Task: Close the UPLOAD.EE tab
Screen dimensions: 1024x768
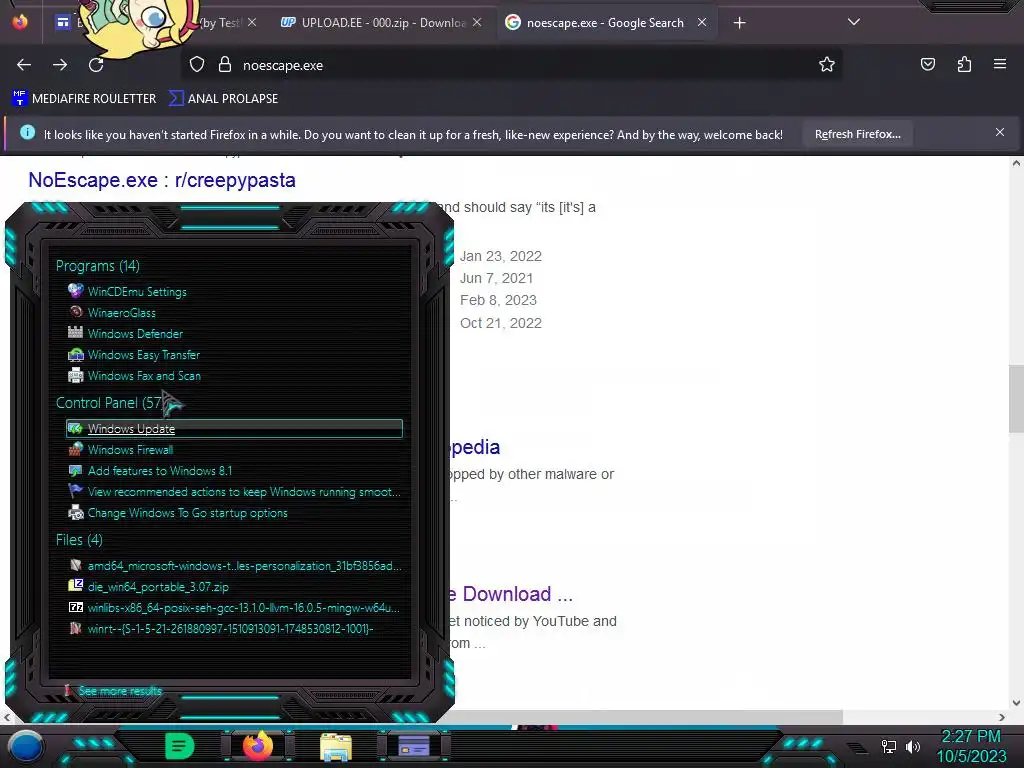Action: tap(477, 22)
